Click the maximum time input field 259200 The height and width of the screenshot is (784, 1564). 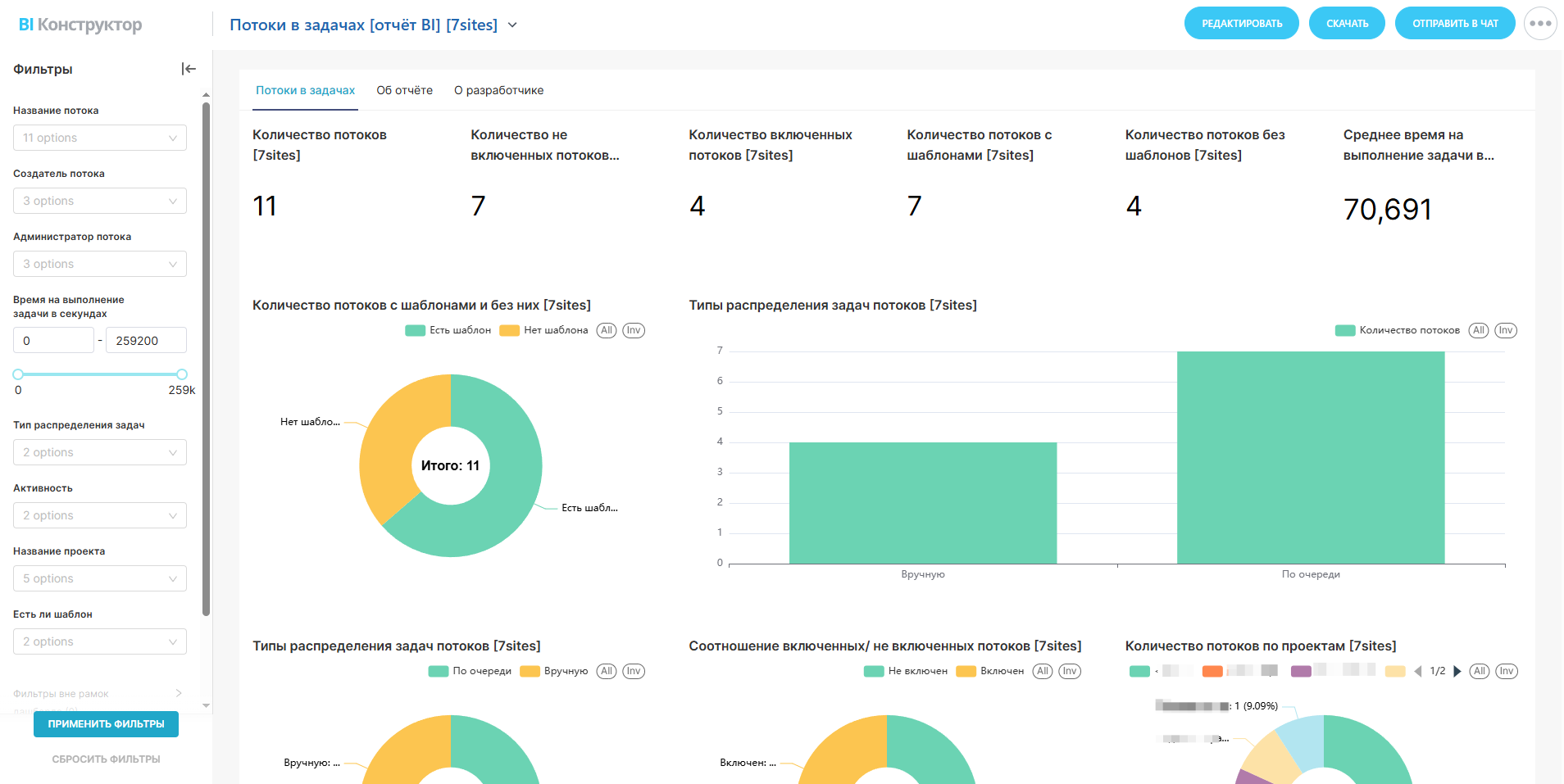pyautogui.click(x=145, y=341)
